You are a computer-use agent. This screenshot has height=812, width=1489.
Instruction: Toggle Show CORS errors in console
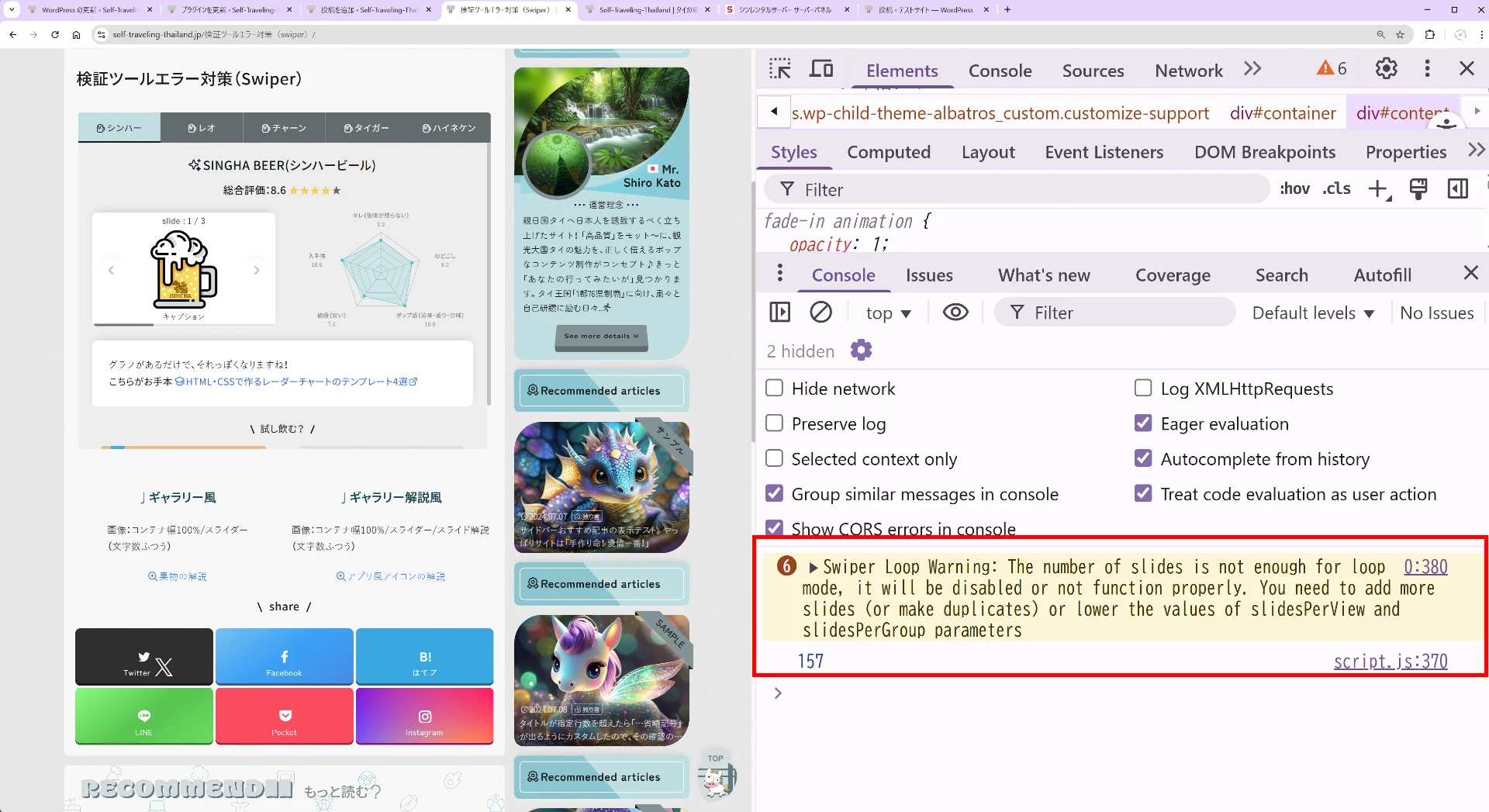pyautogui.click(x=774, y=528)
